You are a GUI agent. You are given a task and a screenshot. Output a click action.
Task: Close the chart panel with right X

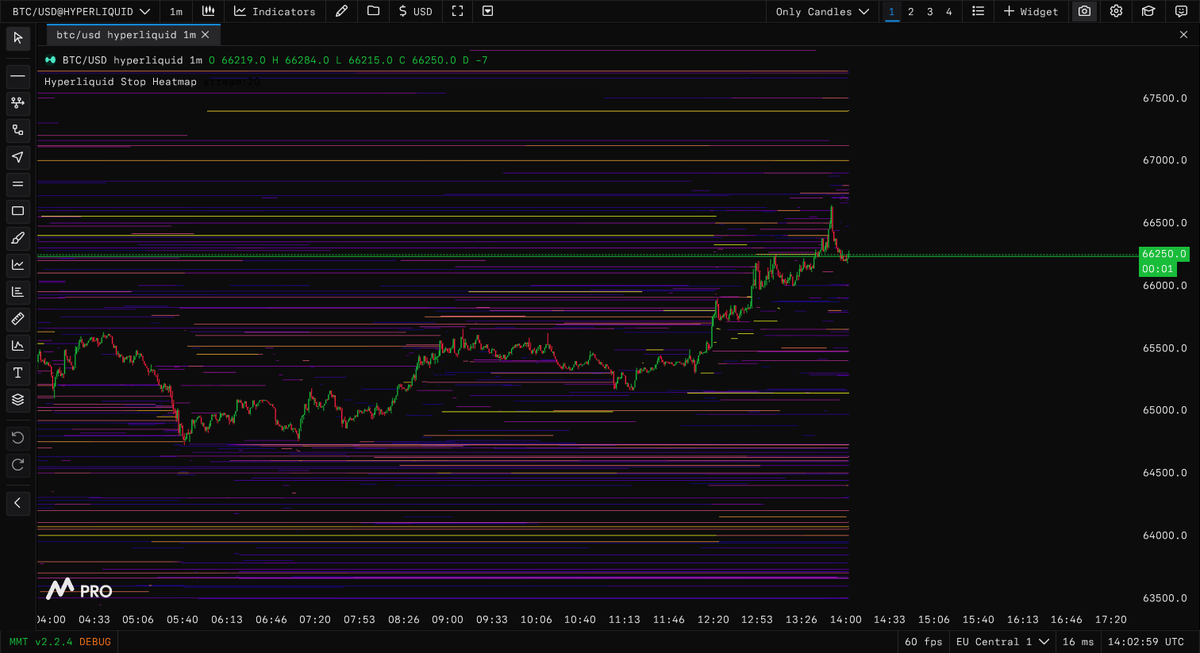coord(1184,34)
